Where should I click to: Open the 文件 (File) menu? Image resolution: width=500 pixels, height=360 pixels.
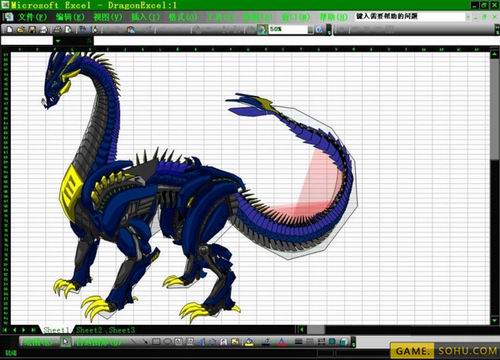(32, 17)
